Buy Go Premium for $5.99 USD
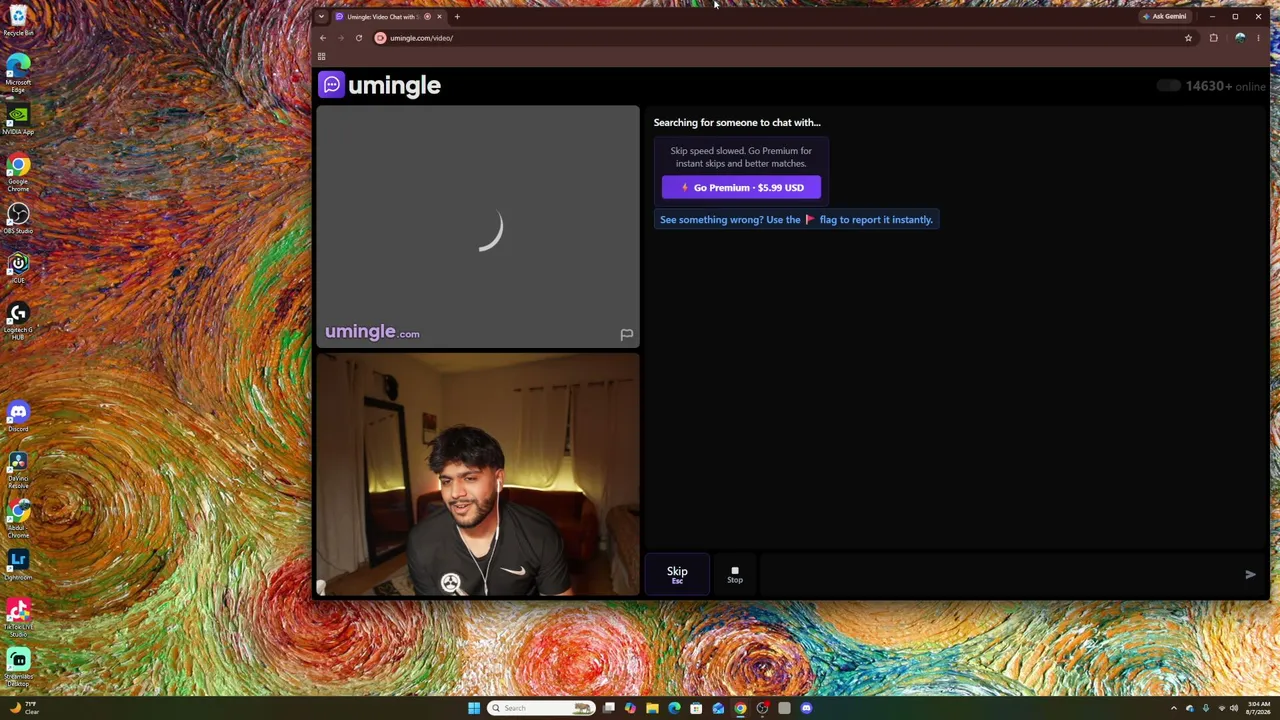This screenshot has width=1280, height=720. pos(741,188)
